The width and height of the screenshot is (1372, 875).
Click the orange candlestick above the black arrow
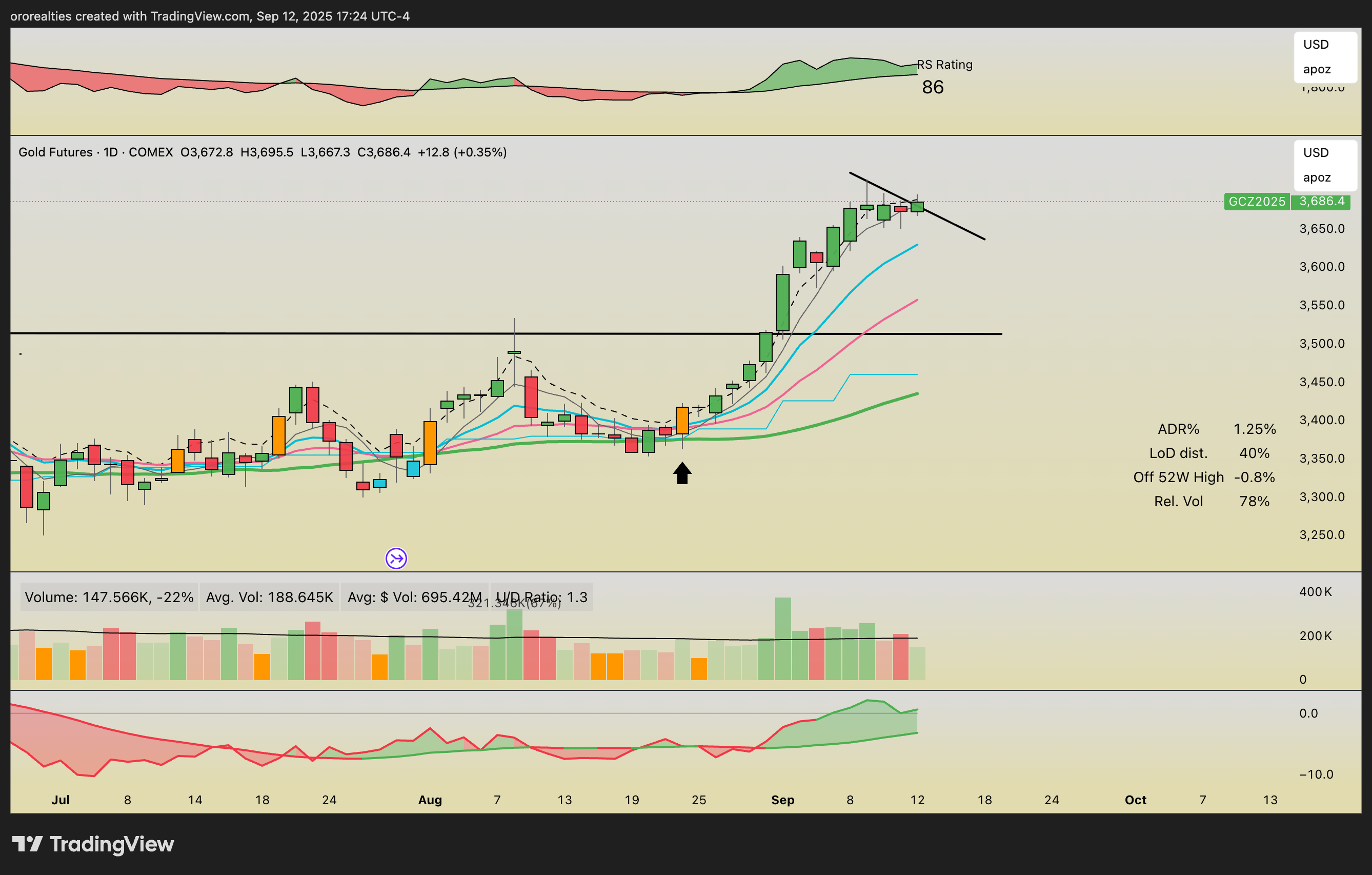pyautogui.click(x=682, y=421)
